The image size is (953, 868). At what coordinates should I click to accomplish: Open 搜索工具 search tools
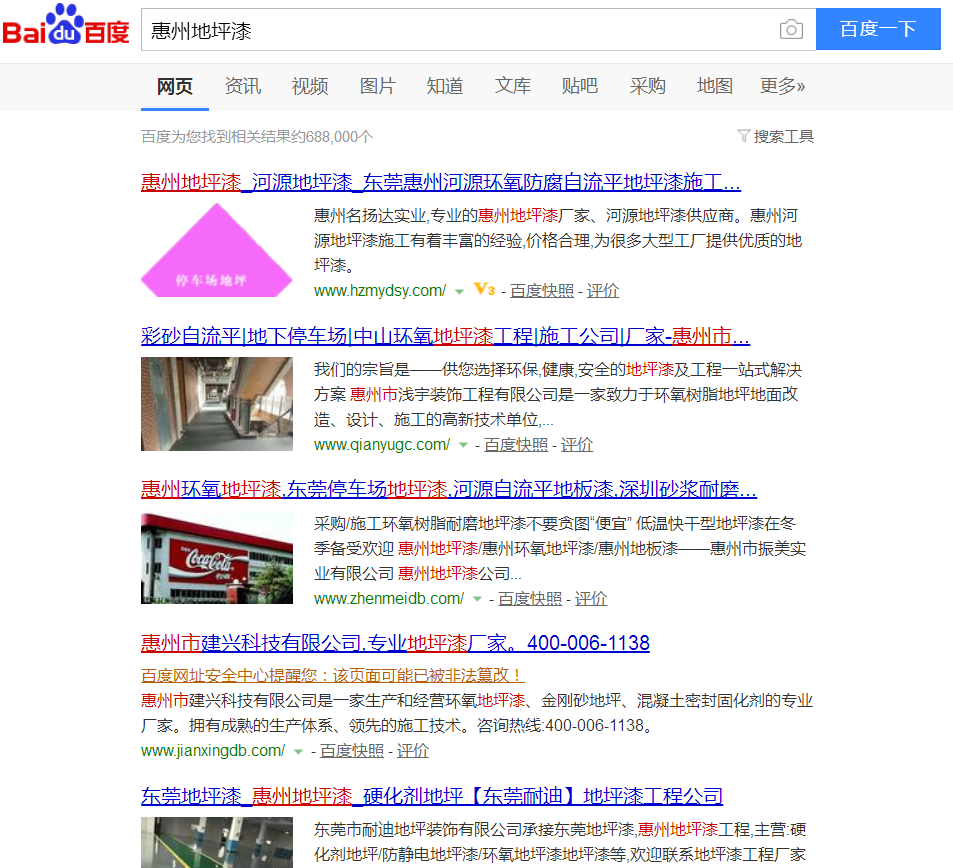783,136
